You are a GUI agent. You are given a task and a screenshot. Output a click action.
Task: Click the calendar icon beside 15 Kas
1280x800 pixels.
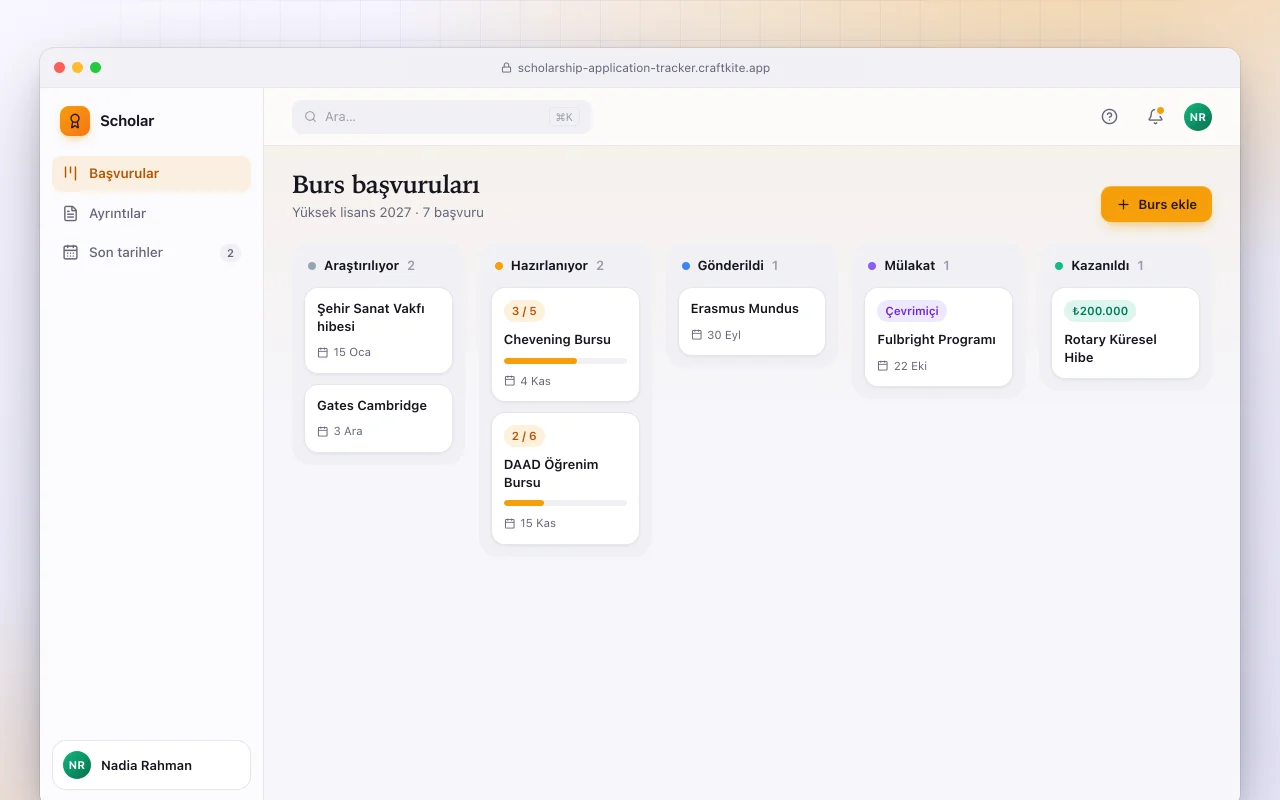pyautogui.click(x=510, y=523)
